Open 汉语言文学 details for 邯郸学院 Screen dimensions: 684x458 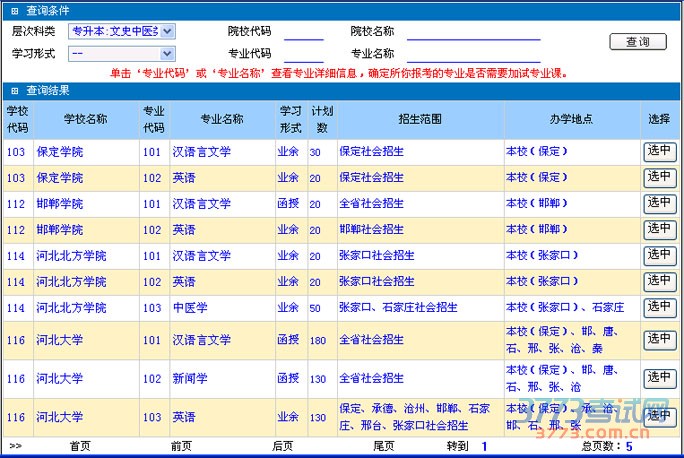pyautogui.click(x=201, y=204)
